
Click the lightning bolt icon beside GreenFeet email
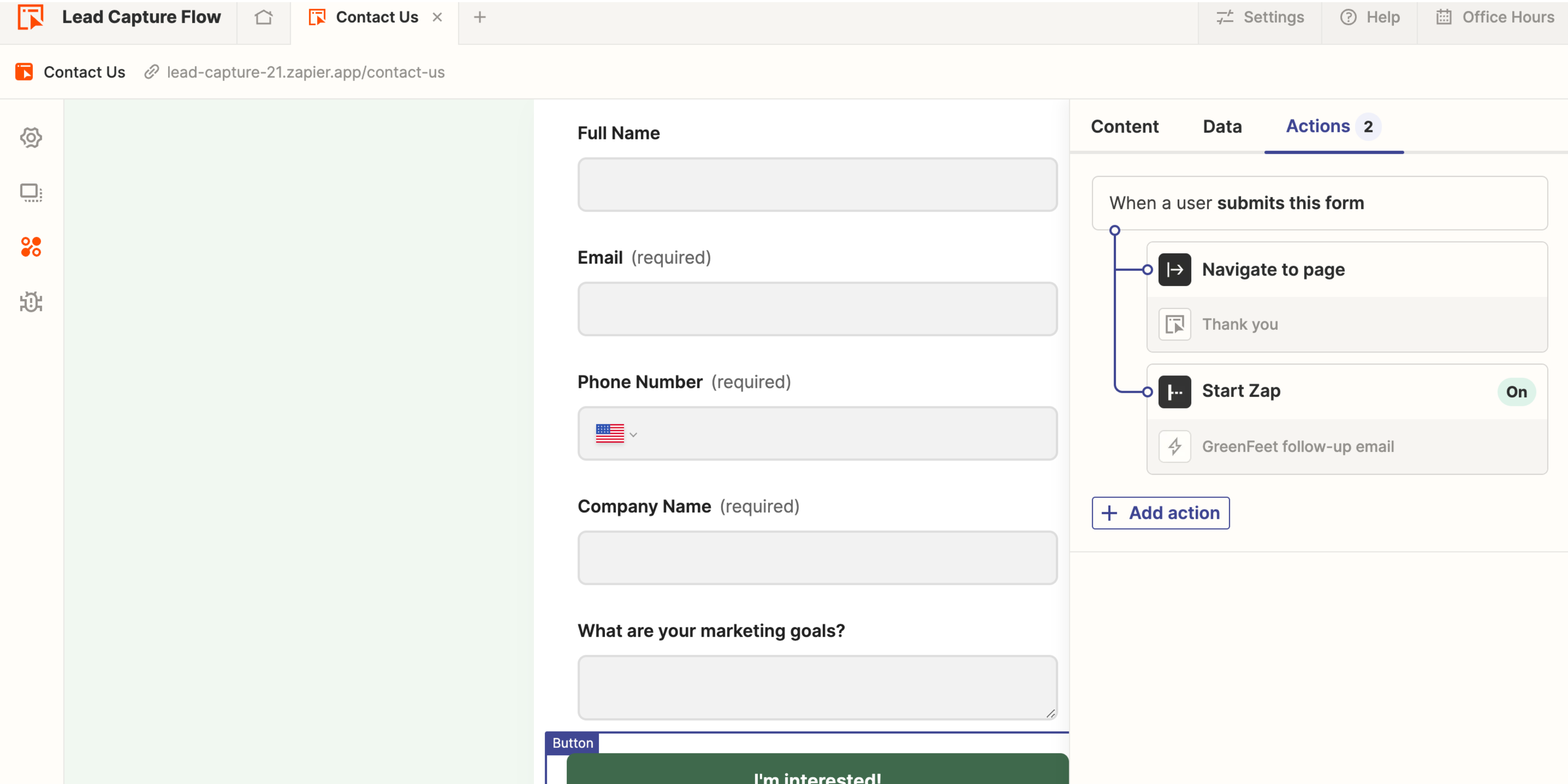tap(1174, 447)
